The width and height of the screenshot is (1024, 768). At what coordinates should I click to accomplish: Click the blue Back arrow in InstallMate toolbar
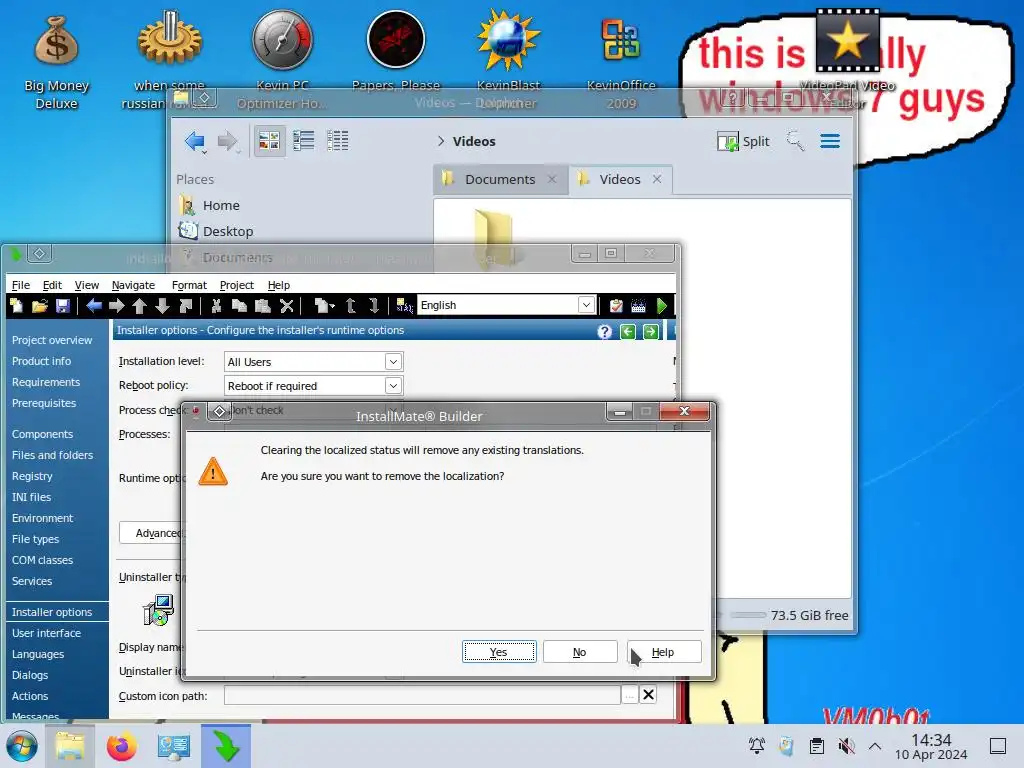[x=94, y=306]
